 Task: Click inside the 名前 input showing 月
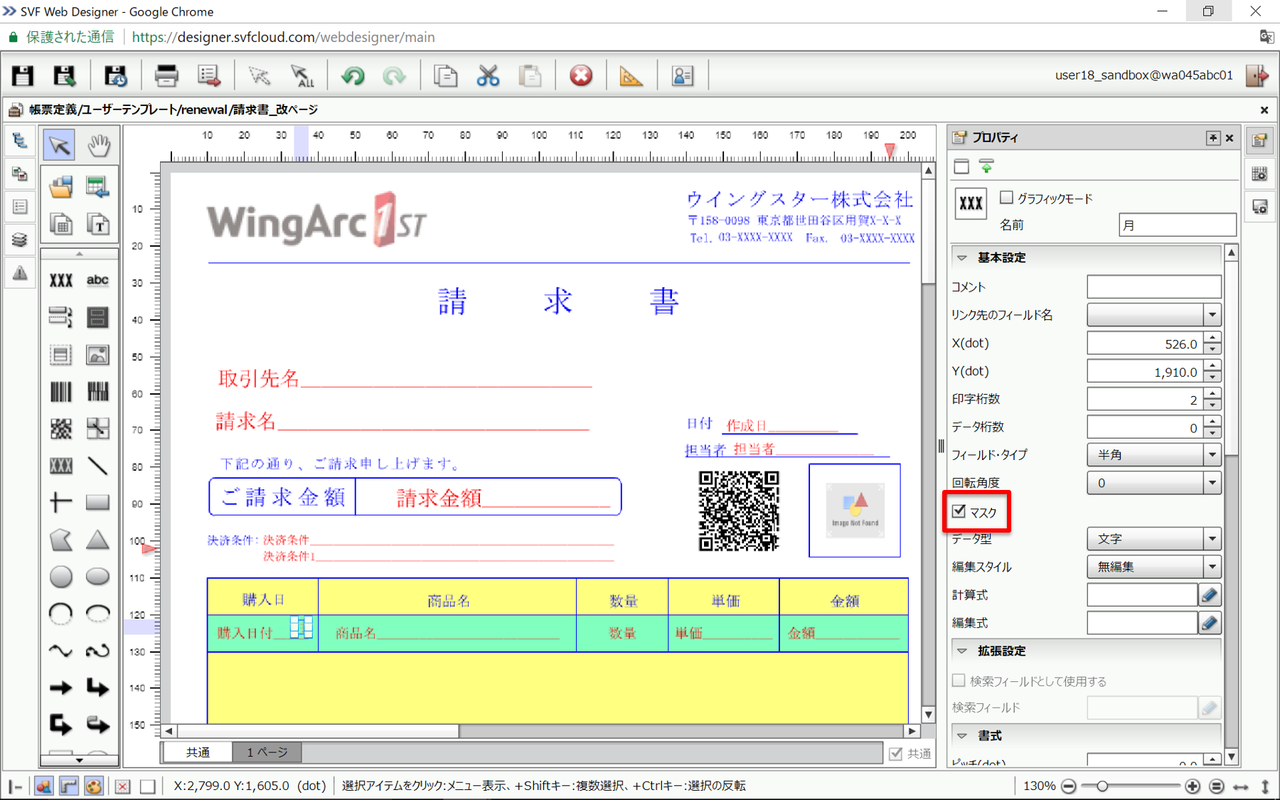click(x=1177, y=224)
